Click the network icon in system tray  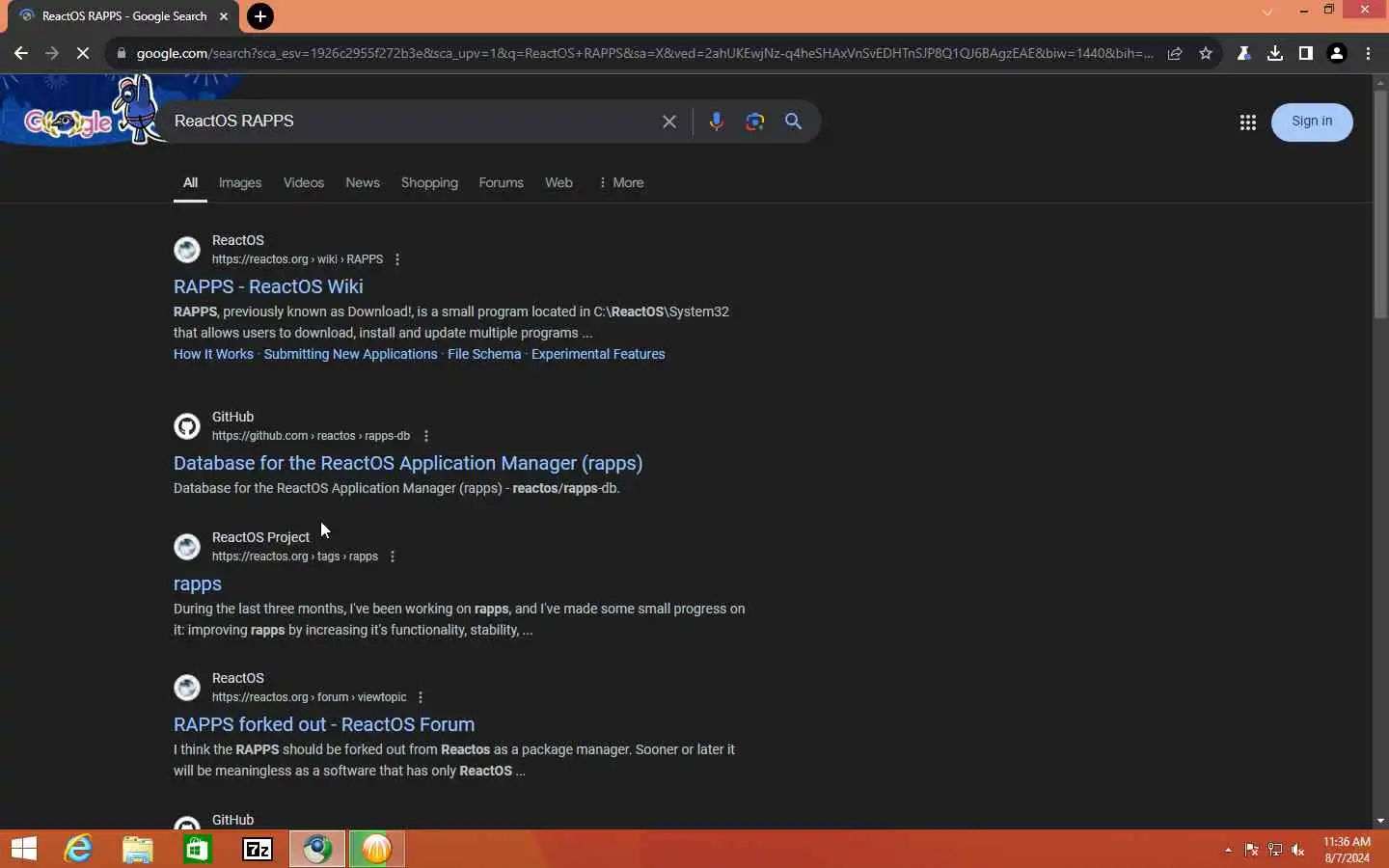point(1275,850)
